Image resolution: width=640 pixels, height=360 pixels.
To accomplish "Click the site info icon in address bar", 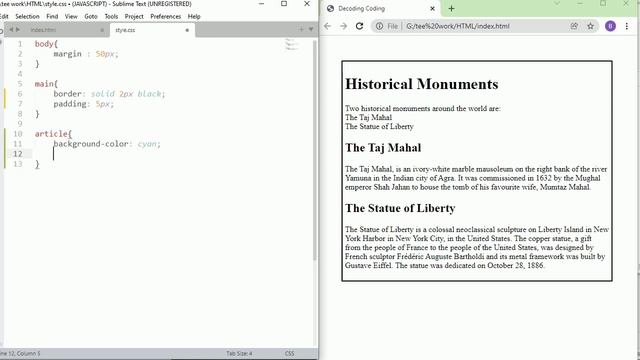I will tap(380, 26).
